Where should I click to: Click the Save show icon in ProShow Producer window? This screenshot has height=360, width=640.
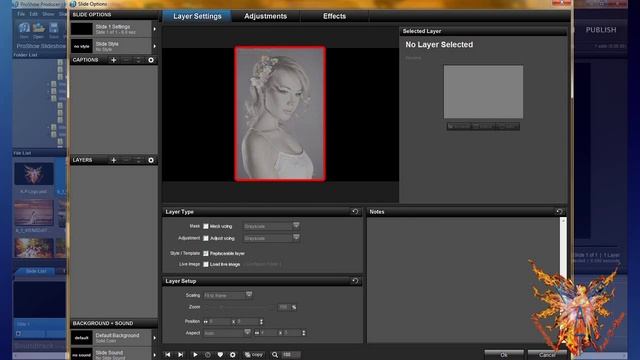pyautogui.click(x=53, y=29)
